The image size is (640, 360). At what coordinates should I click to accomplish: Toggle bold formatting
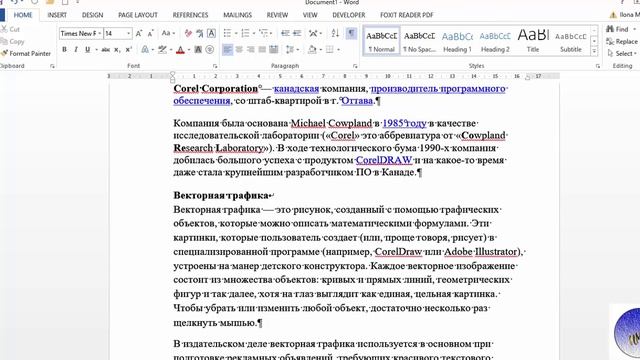click(x=64, y=50)
